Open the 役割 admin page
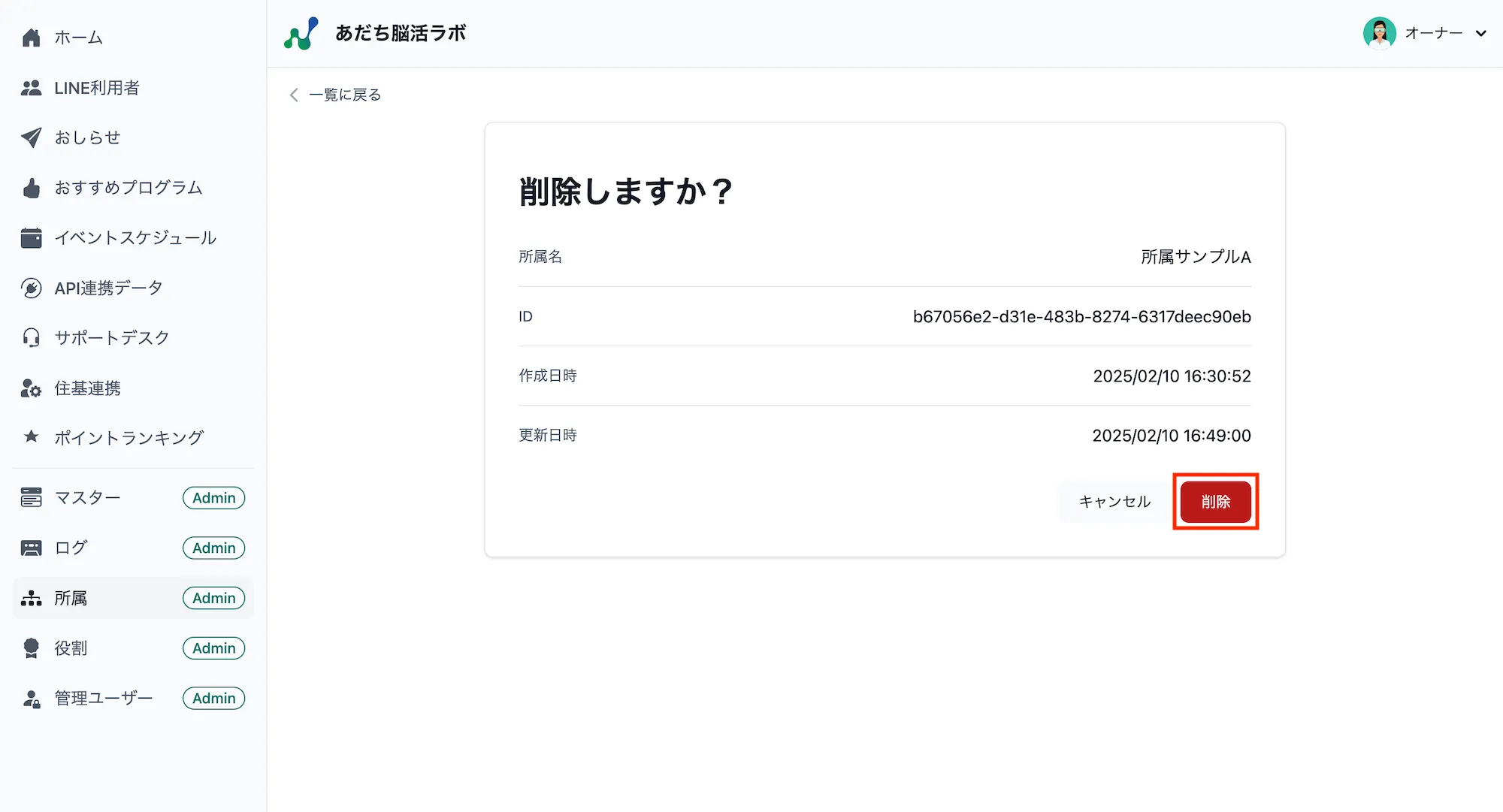 (x=71, y=647)
